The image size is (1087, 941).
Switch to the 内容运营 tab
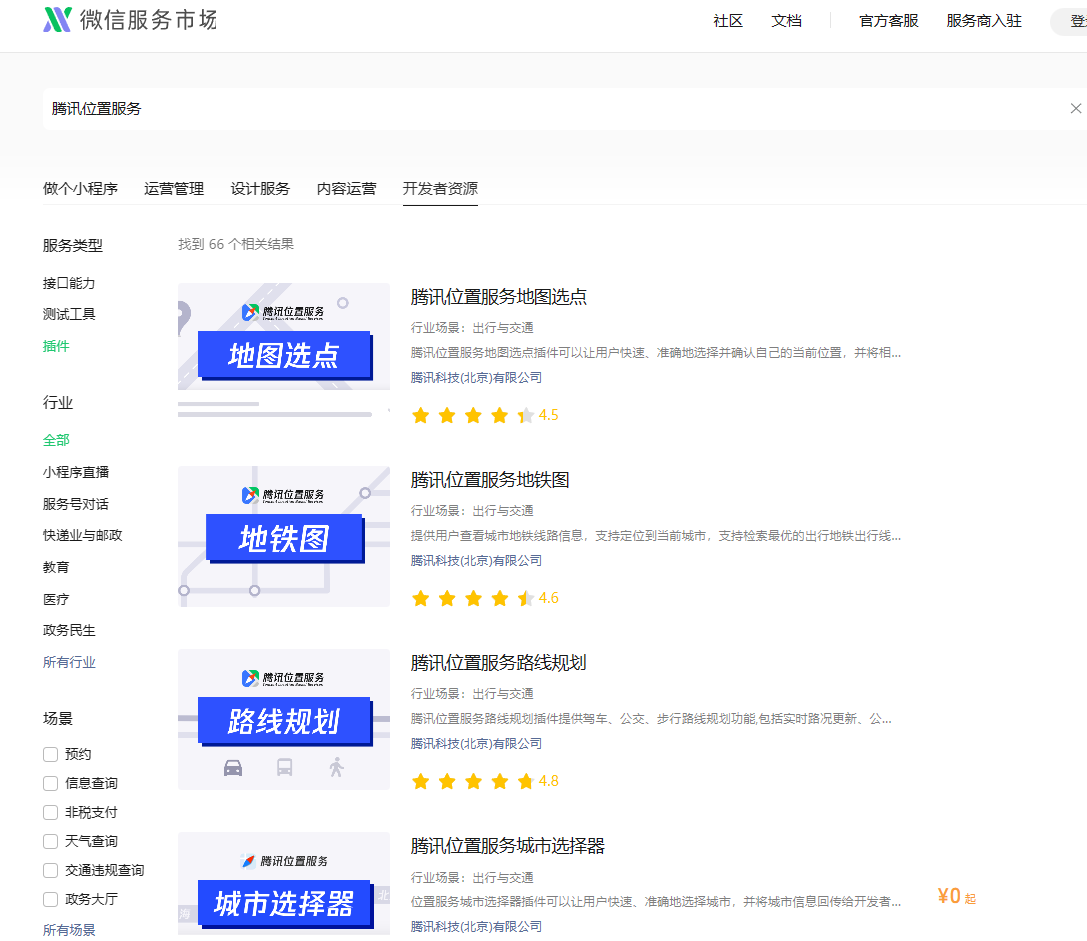point(347,189)
